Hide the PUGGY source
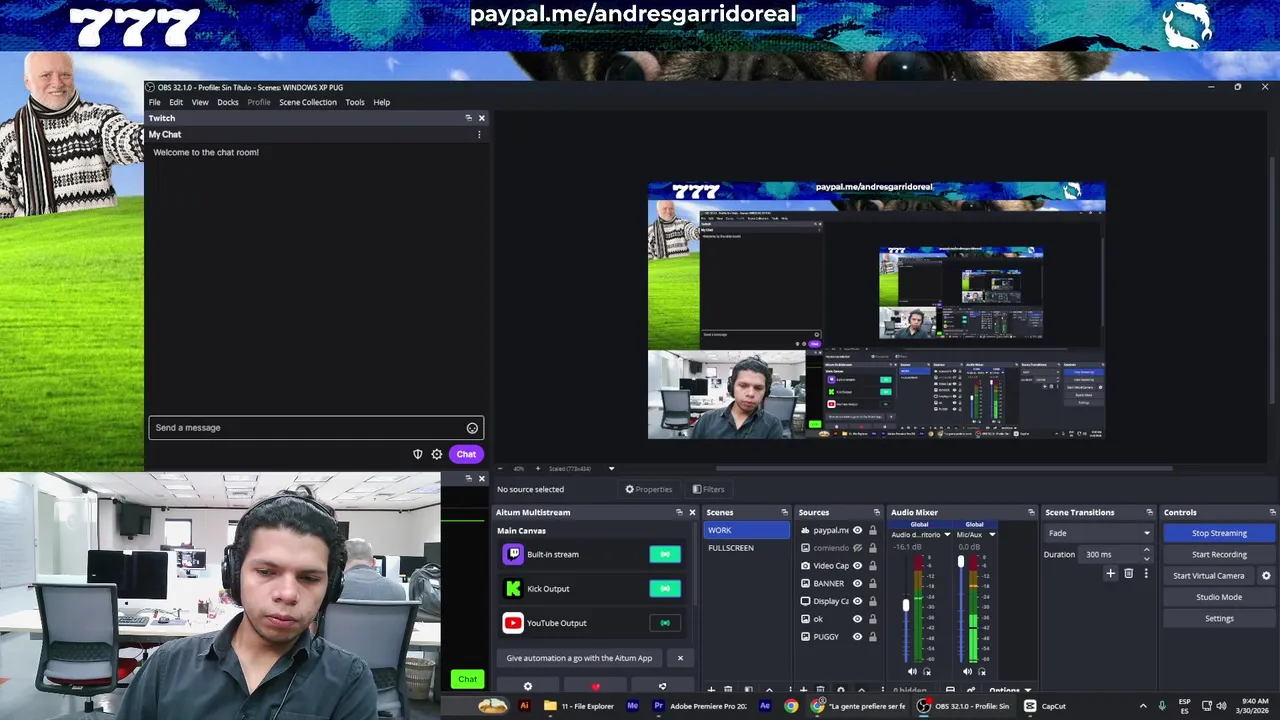Screen dimensions: 1280x720 coord(857,637)
